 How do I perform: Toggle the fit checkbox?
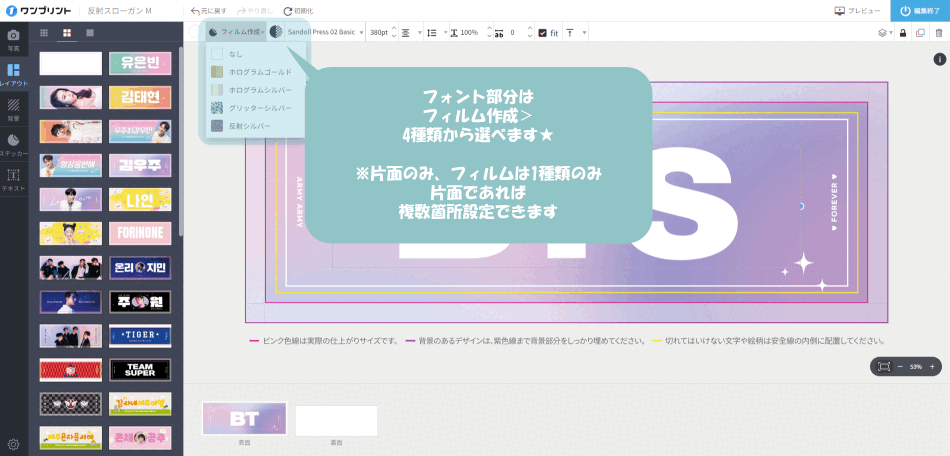(x=542, y=33)
